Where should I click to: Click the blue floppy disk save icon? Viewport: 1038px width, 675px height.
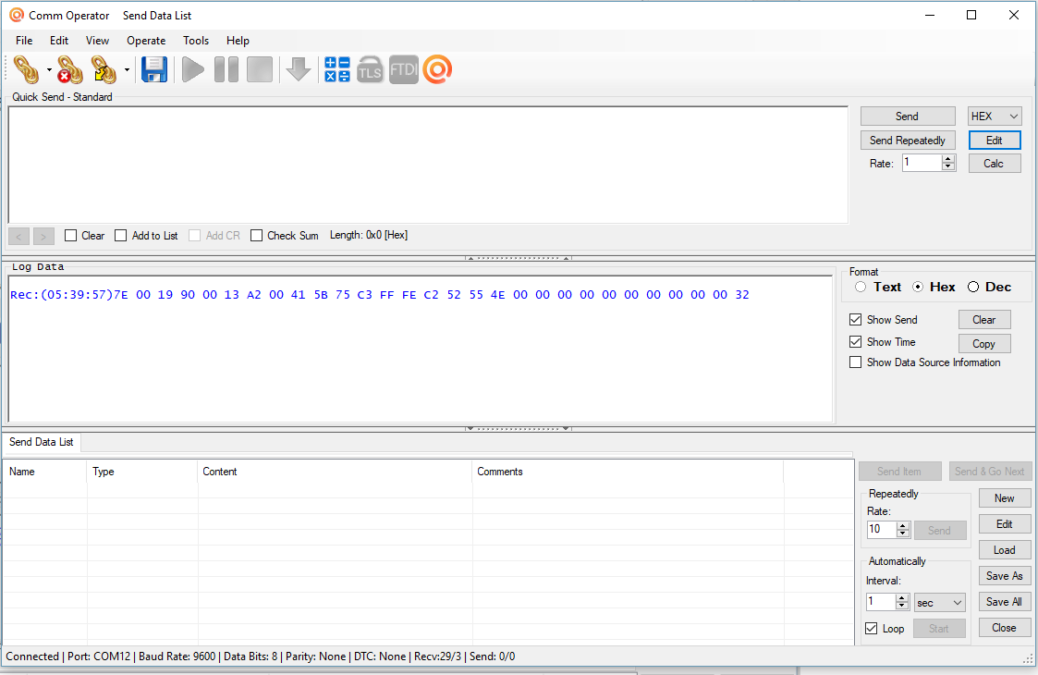(154, 70)
